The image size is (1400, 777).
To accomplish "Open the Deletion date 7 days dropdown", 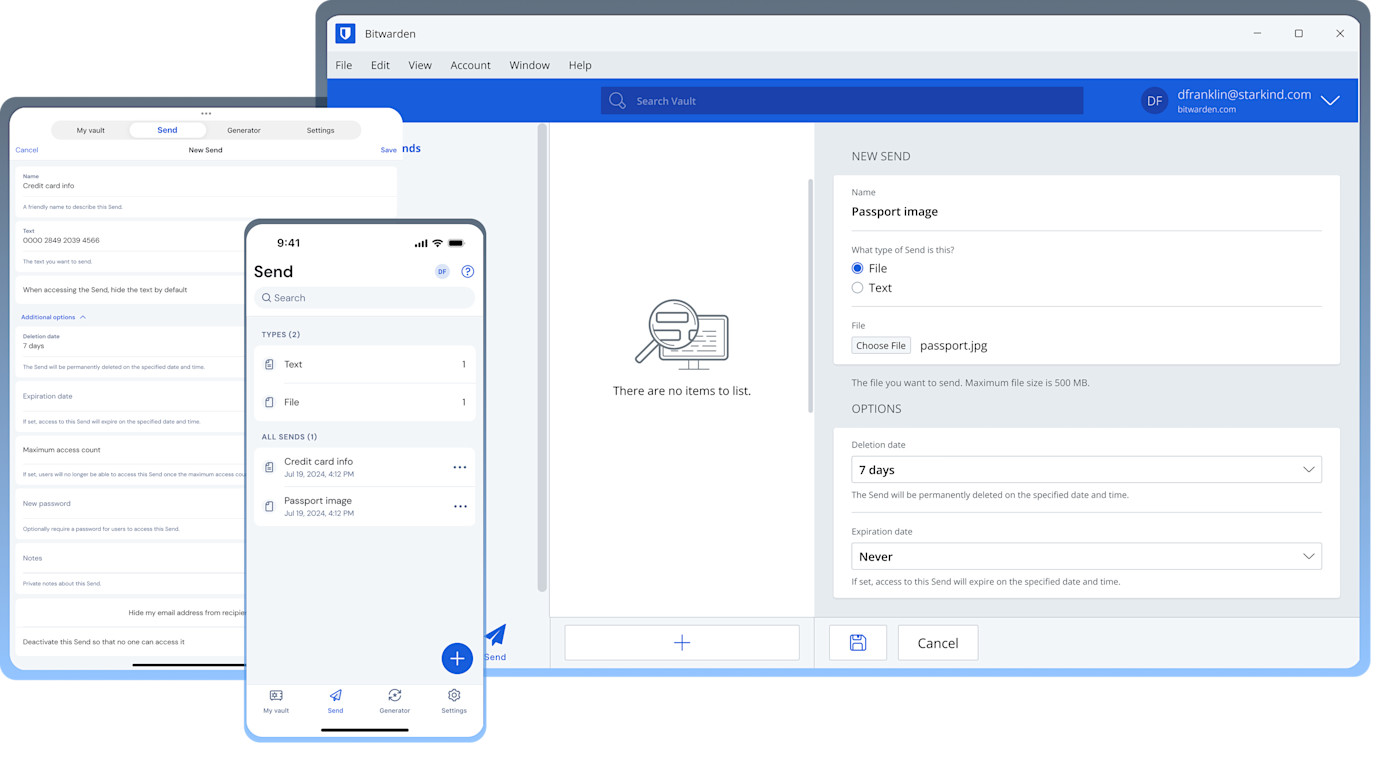I will [1086, 470].
